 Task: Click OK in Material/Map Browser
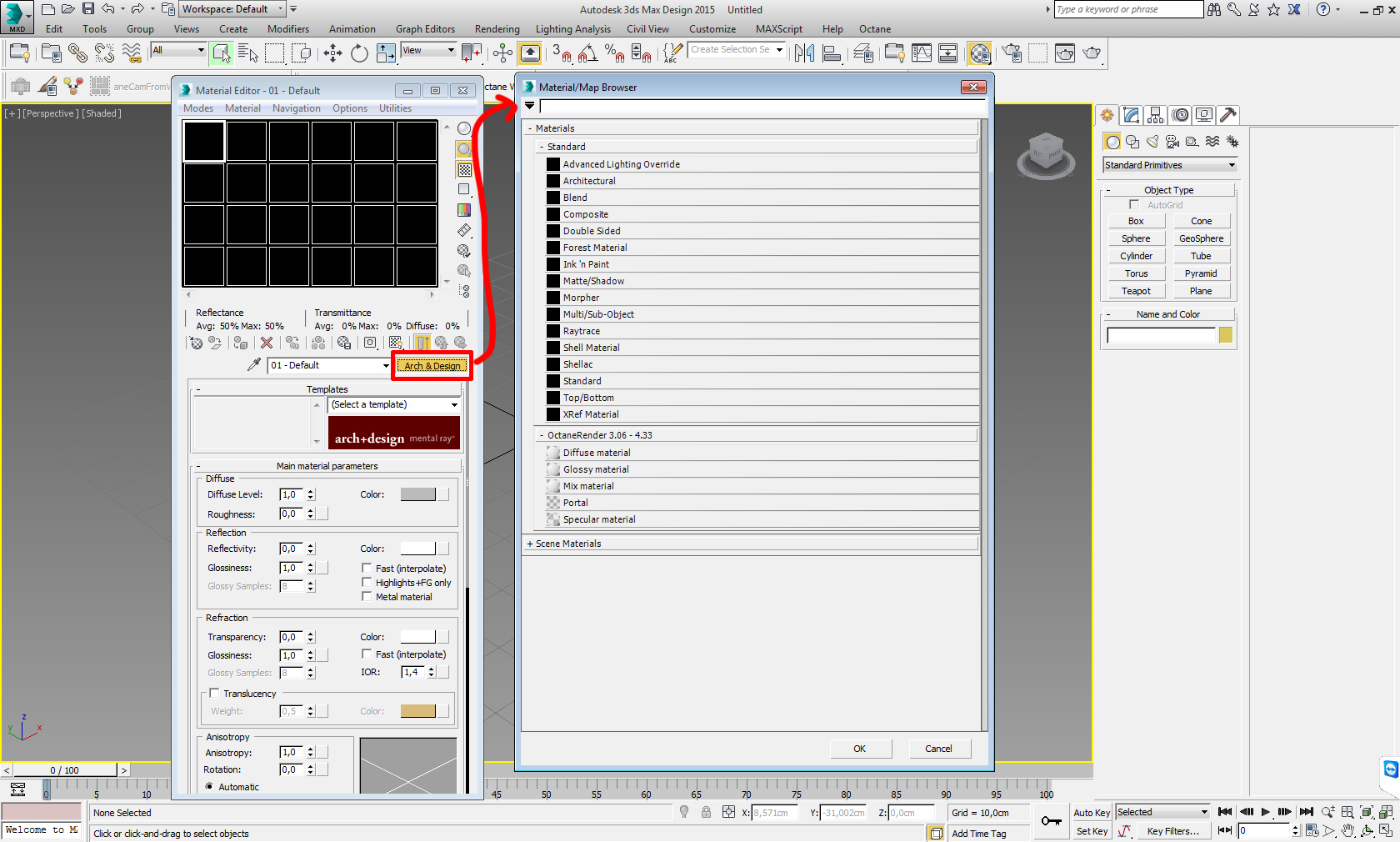coord(860,749)
